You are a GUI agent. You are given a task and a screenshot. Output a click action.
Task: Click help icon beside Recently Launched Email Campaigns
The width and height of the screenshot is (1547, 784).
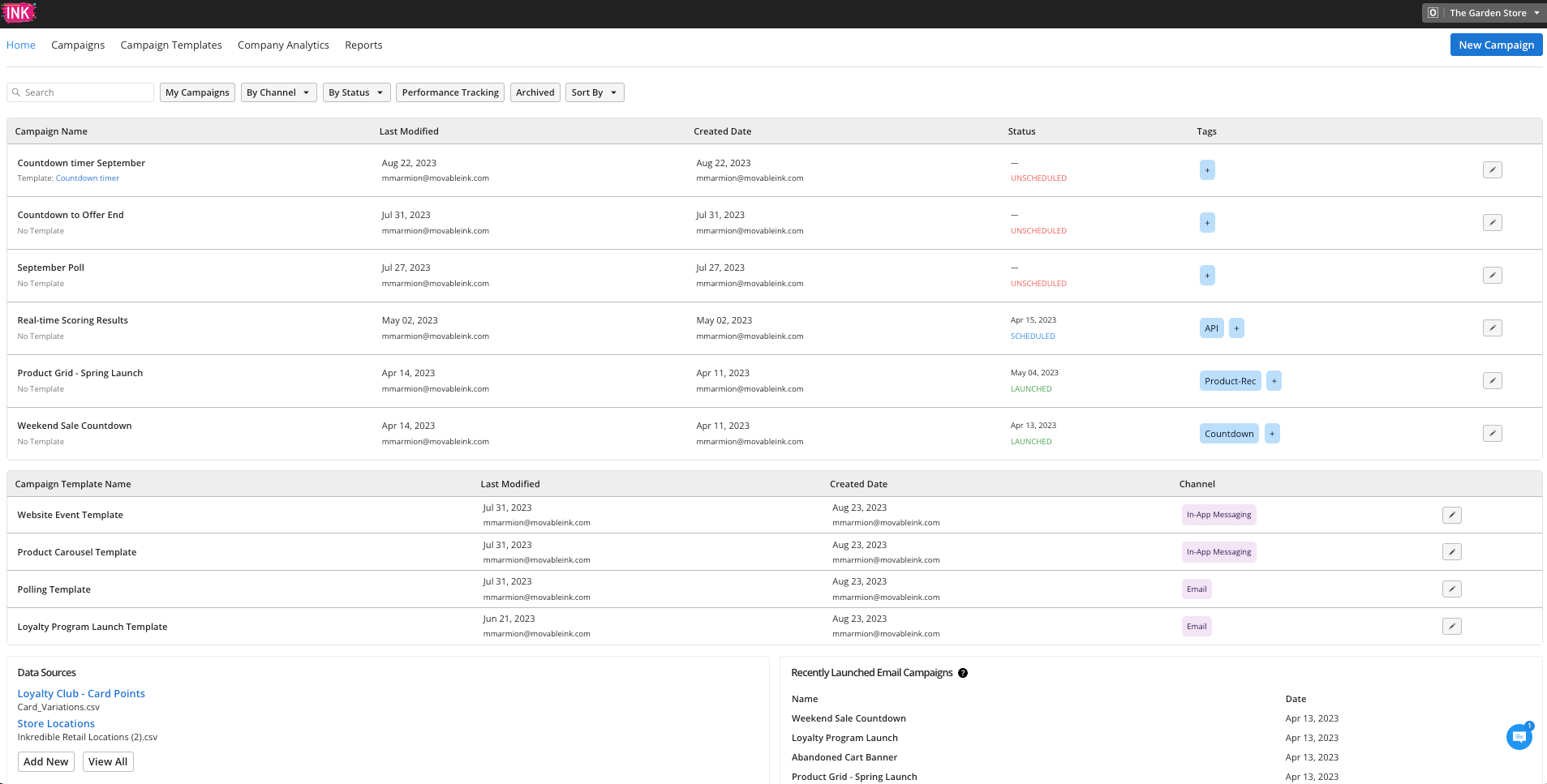tap(963, 673)
